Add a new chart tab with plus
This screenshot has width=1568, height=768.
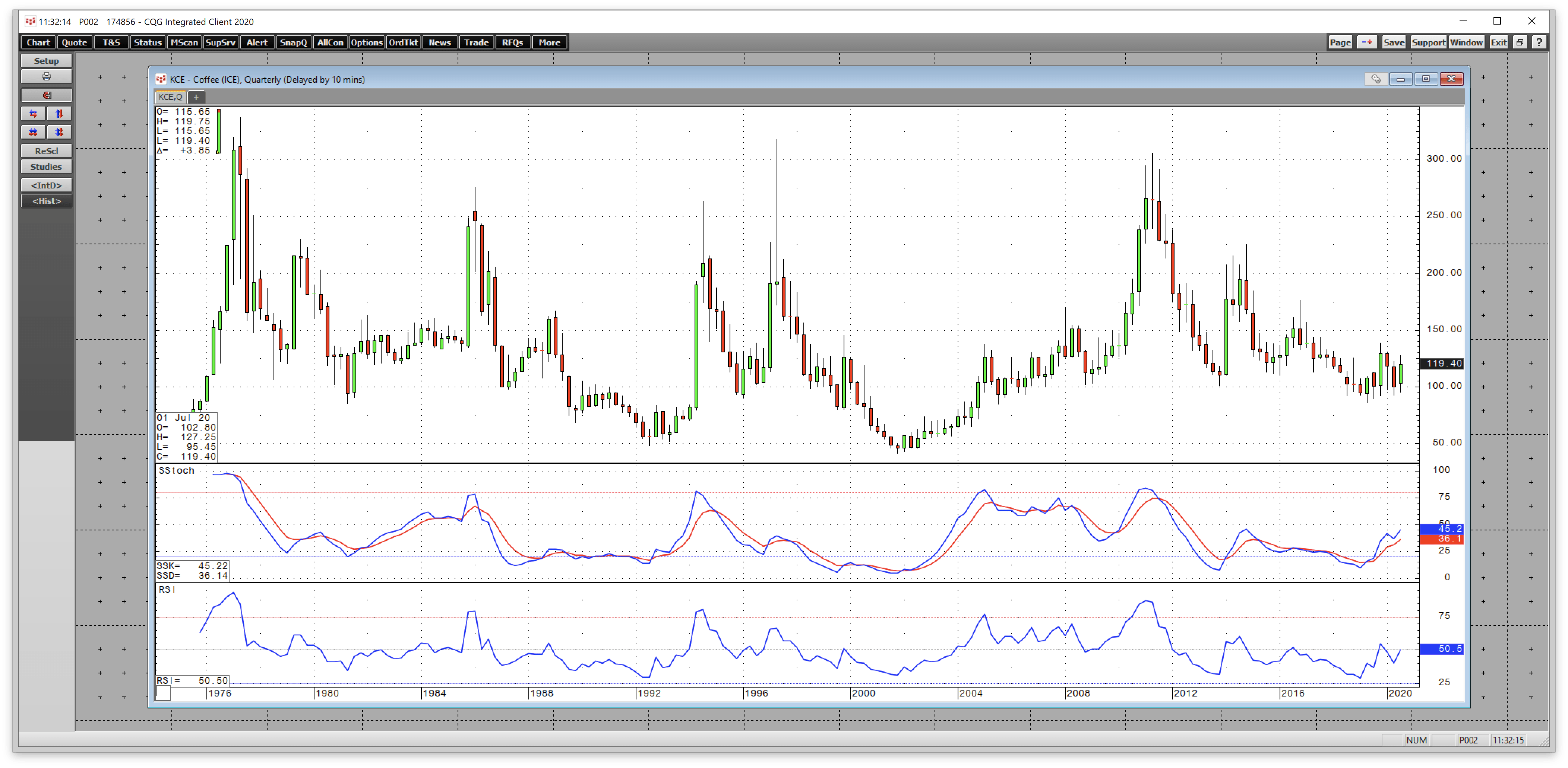click(x=196, y=97)
